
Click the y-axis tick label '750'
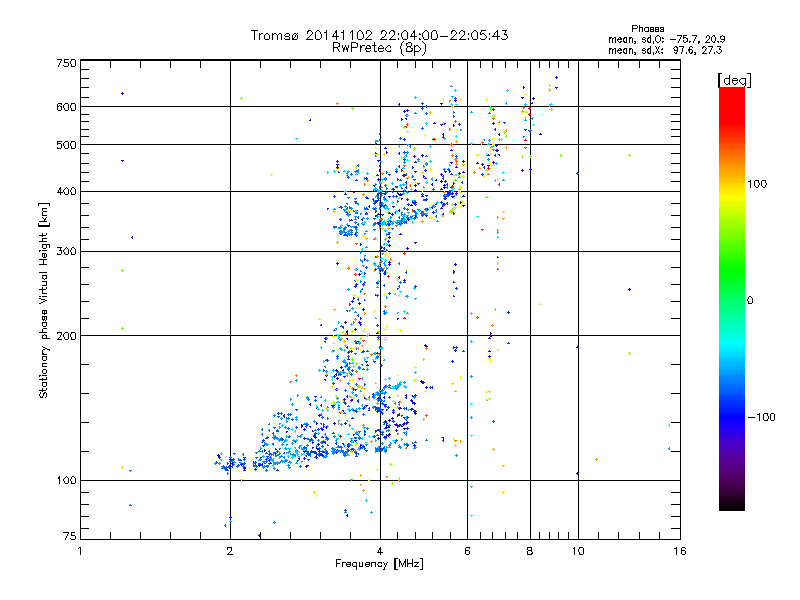point(66,63)
